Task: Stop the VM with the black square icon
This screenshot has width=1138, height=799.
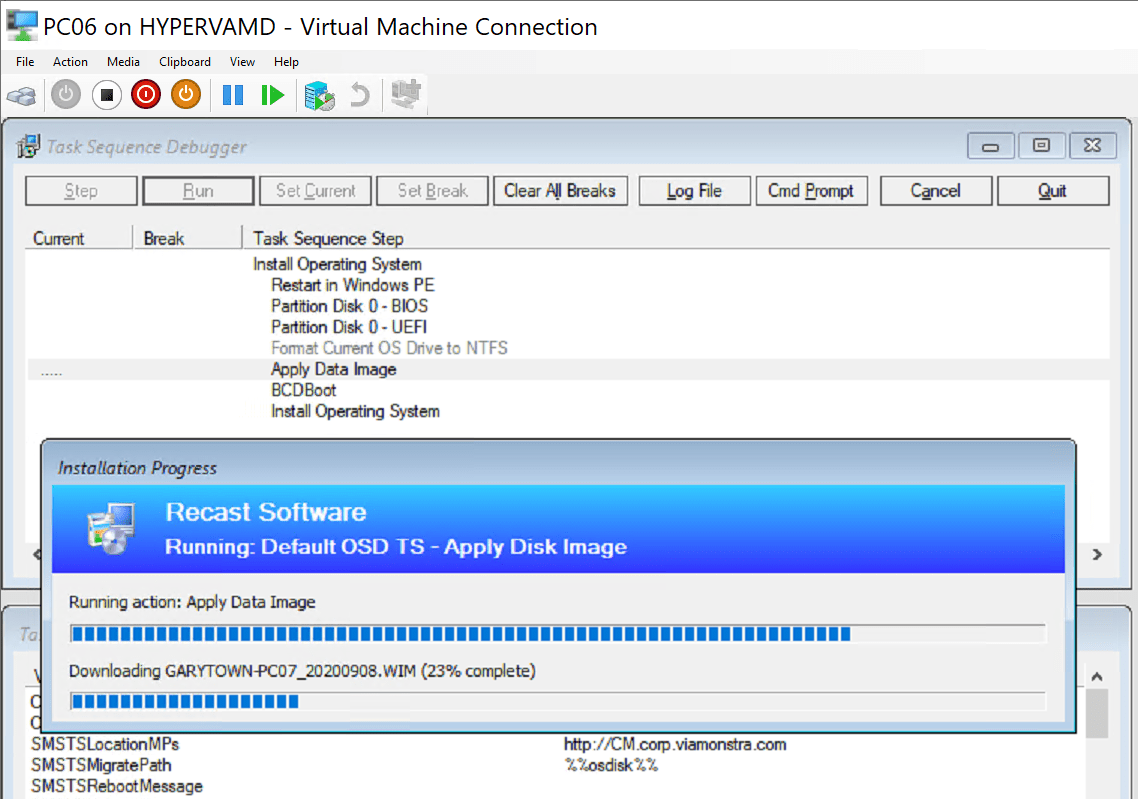Action: point(107,96)
